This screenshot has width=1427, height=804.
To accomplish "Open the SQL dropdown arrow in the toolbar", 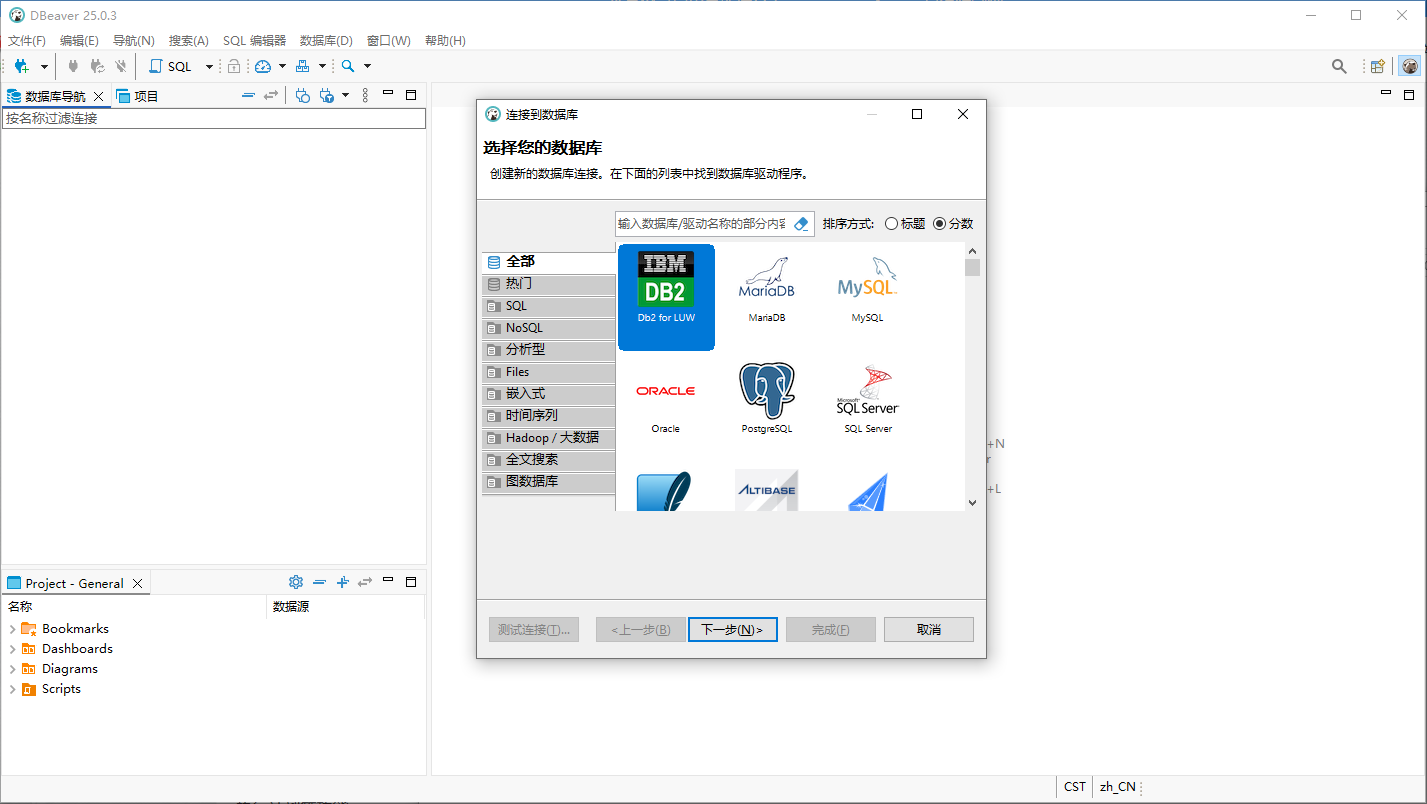I will [207, 66].
